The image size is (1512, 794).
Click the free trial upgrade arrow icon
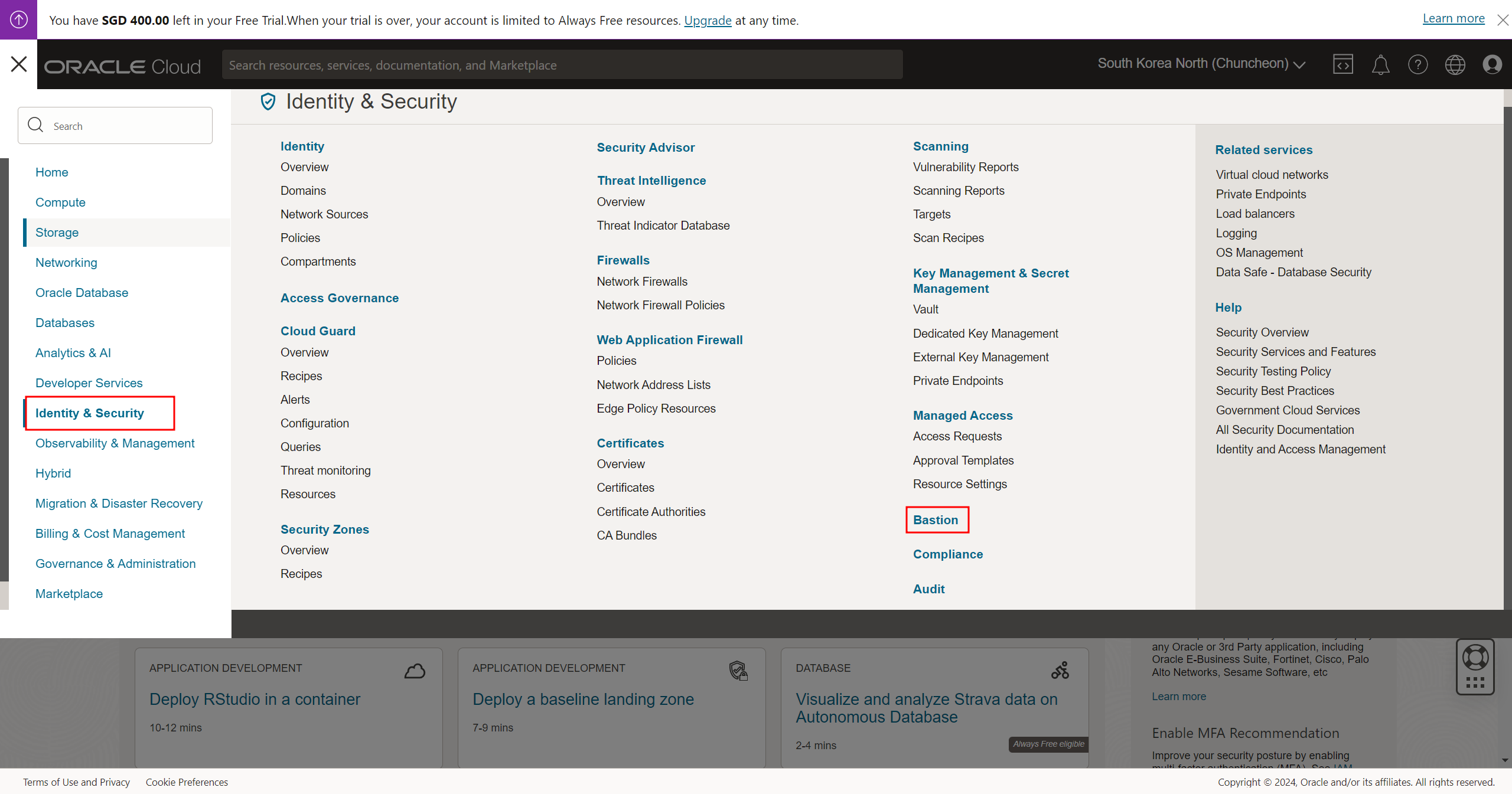18,19
